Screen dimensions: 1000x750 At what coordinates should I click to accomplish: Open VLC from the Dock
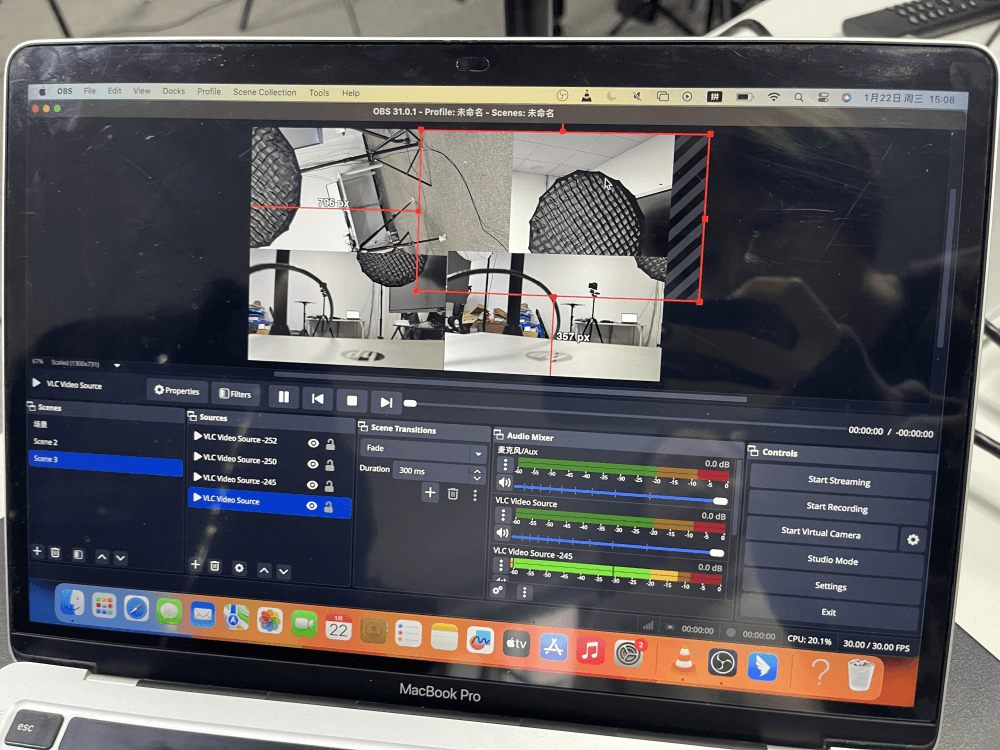coord(684,659)
